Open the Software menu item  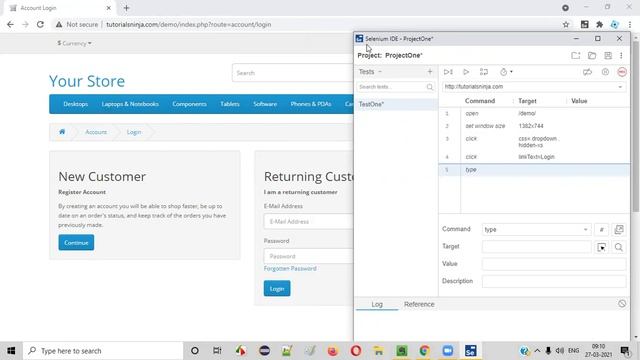pos(265,104)
